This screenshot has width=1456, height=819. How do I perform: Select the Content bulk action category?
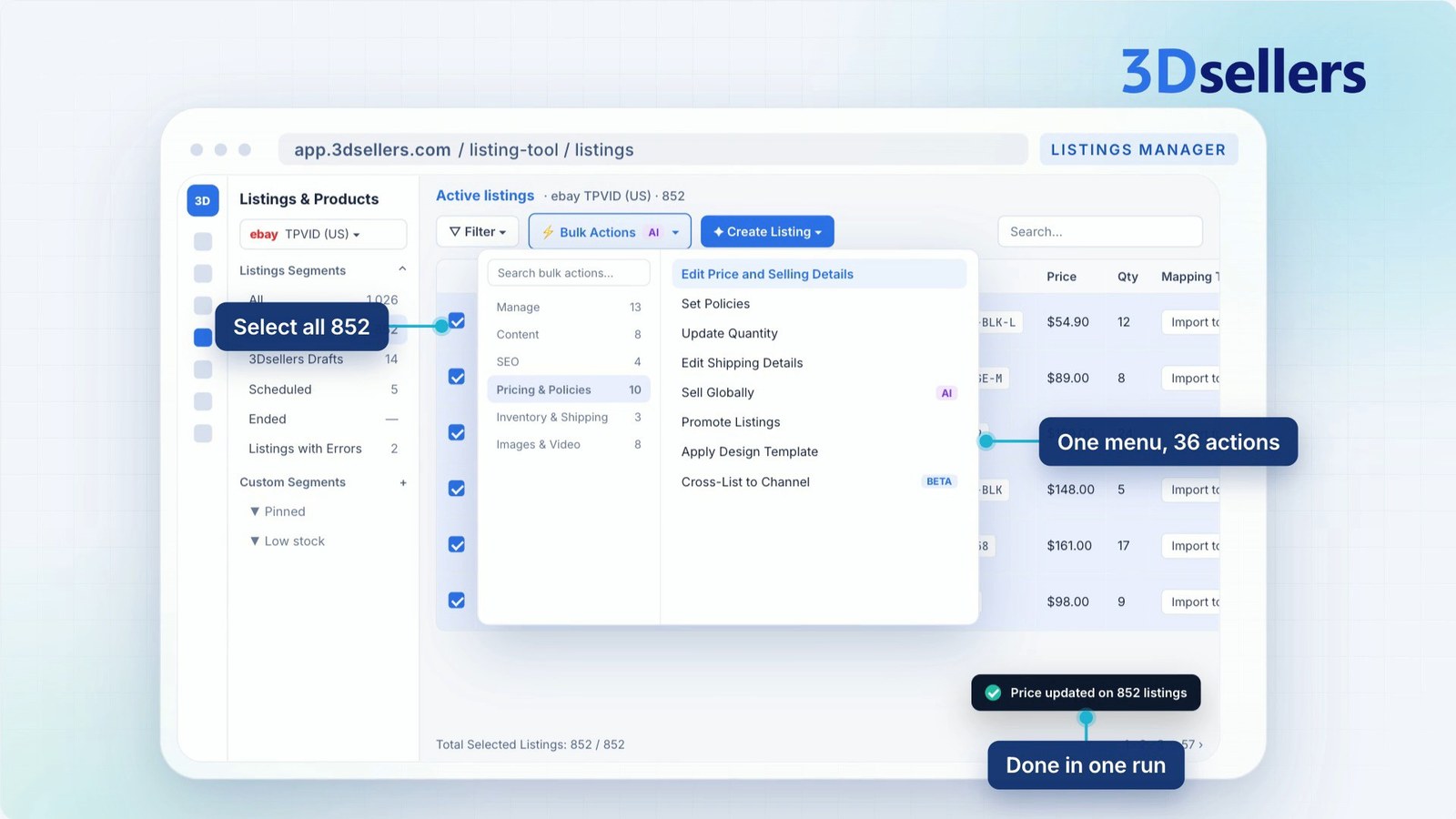click(x=569, y=335)
